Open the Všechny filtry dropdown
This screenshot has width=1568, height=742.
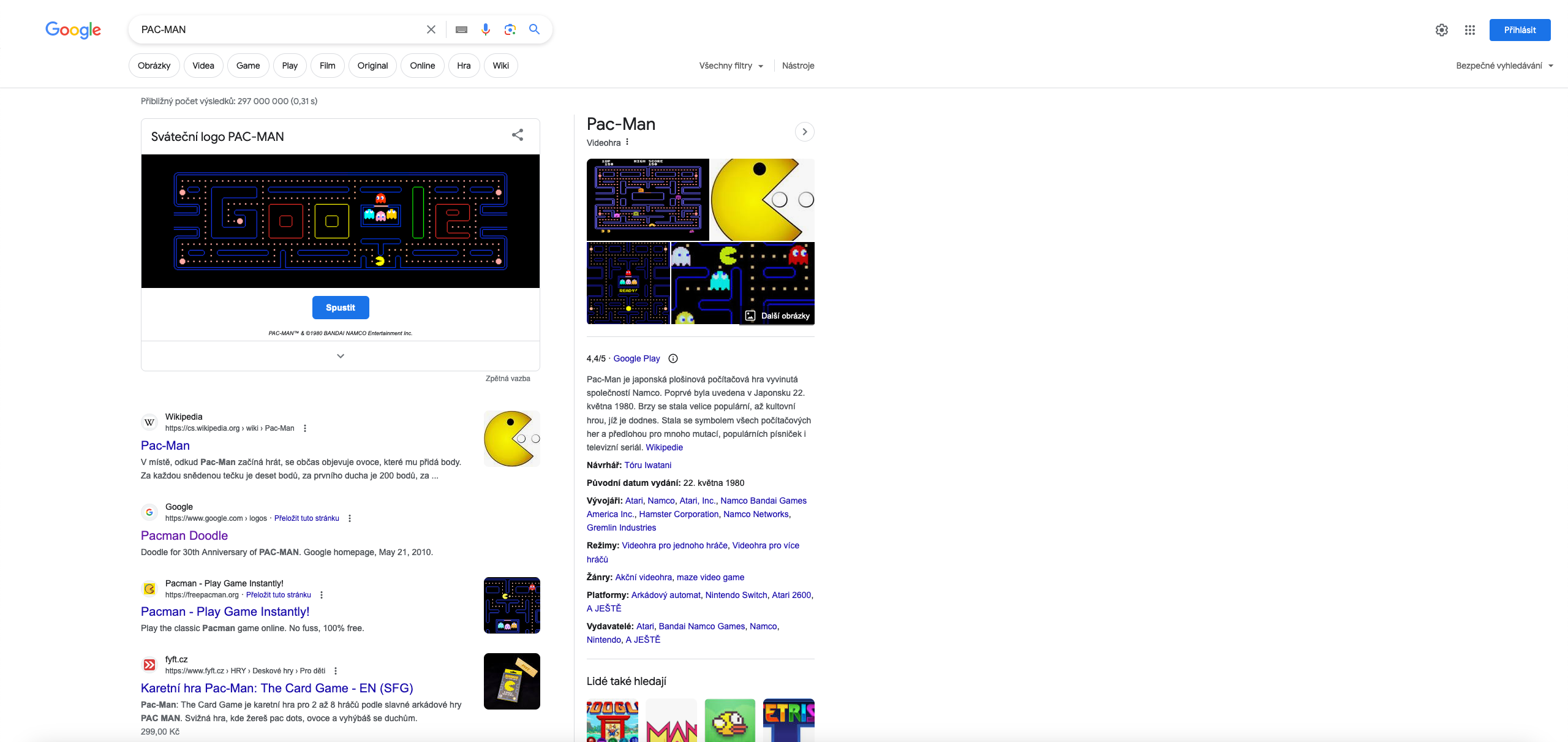pos(731,66)
